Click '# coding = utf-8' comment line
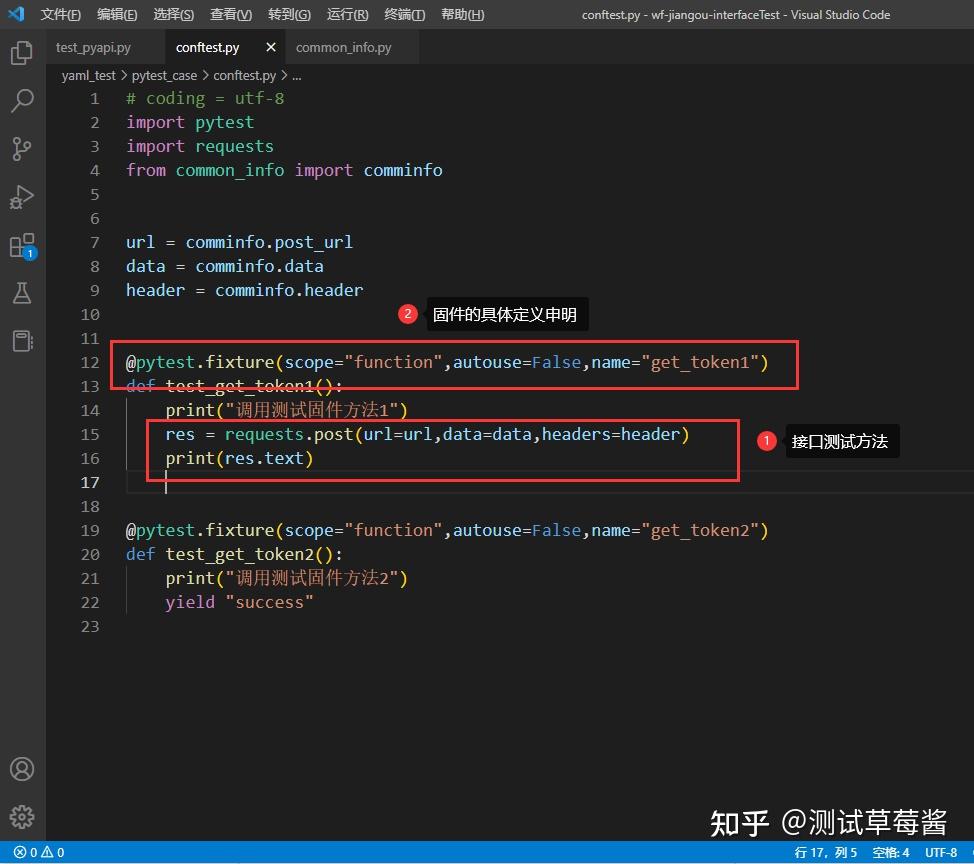The height and width of the screenshot is (864, 974). [x=205, y=99]
